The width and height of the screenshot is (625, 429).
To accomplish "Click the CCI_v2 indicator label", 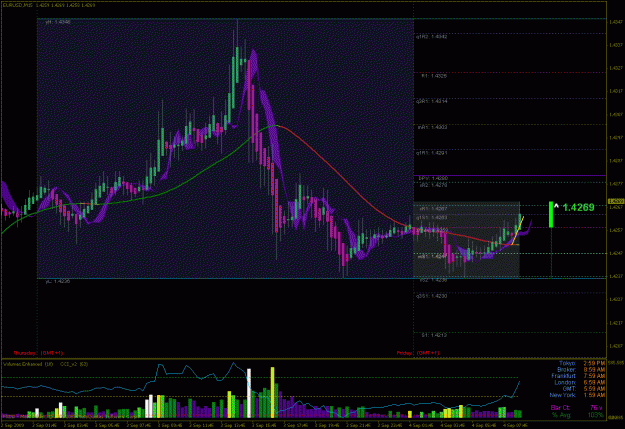I will pyautogui.click(x=74, y=364).
